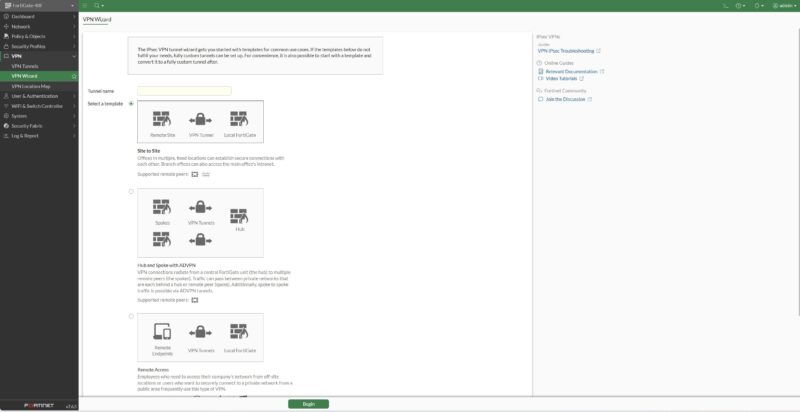The image size is (800, 412).
Task: Expand Security Fabric chevron in sidebar
Action: click(x=74, y=126)
